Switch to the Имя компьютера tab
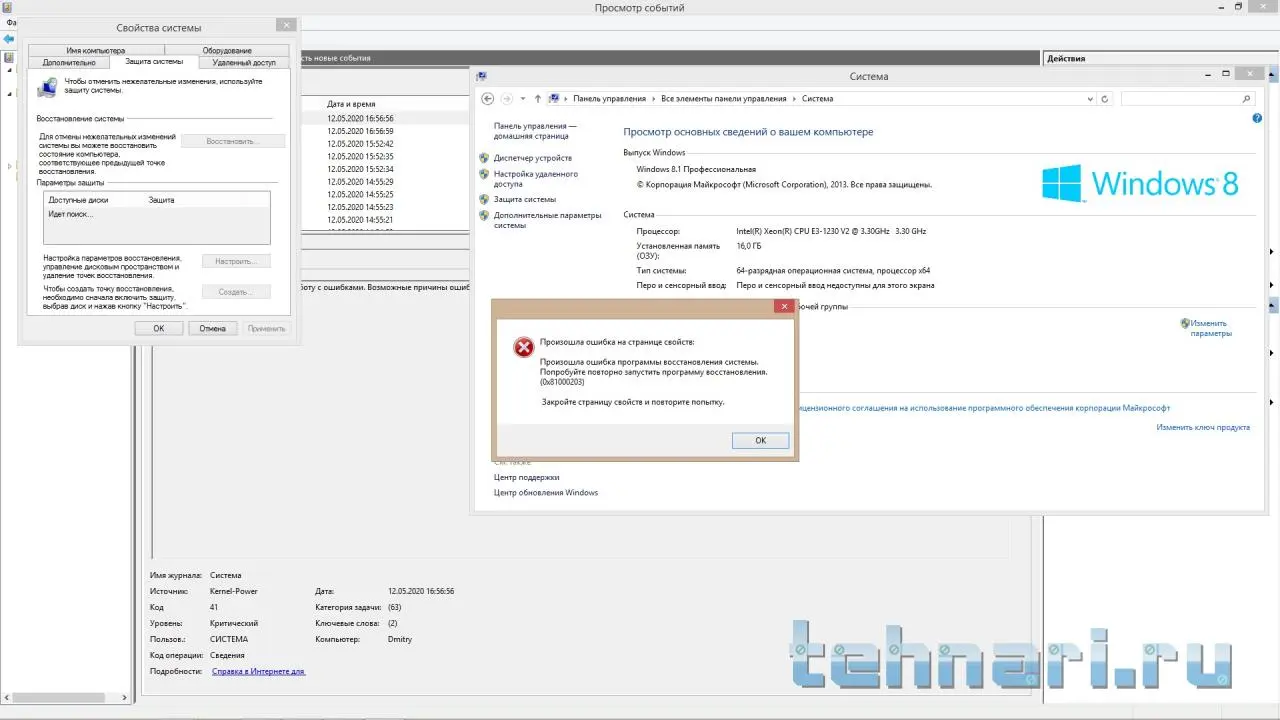The height and width of the screenshot is (720, 1280). tap(96, 50)
